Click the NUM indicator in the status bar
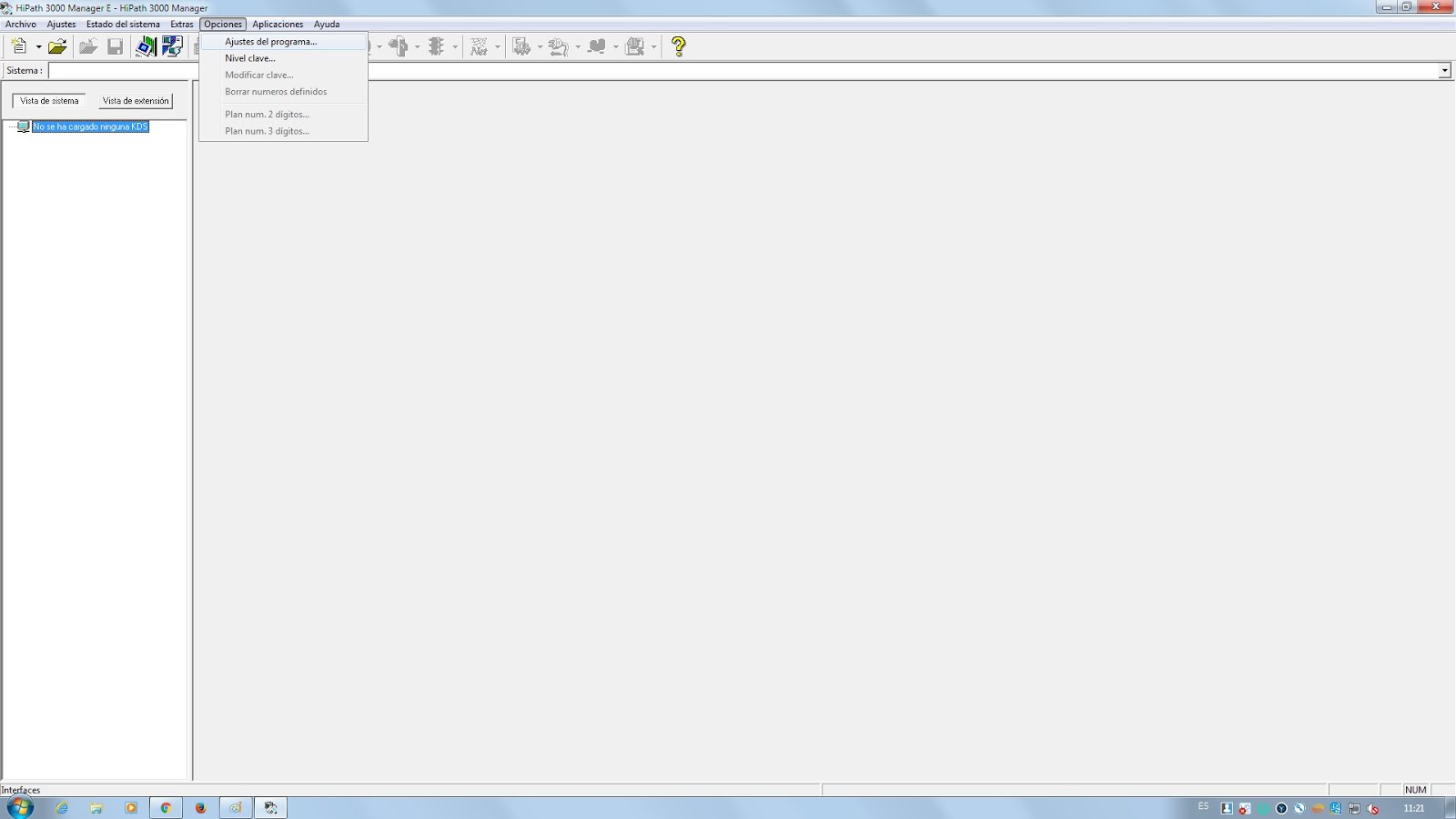The height and width of the screenshot is (819, 1456). 1415,790
